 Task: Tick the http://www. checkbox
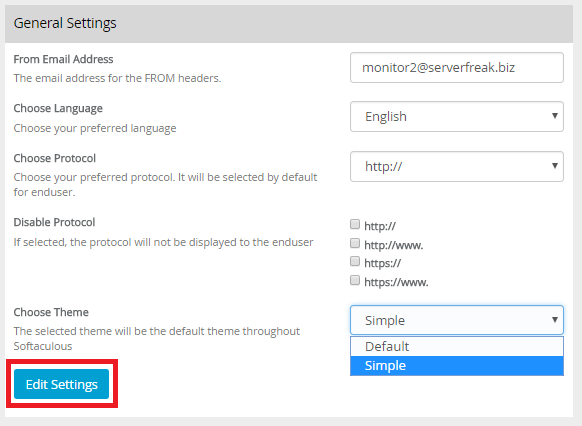(x=355, y=243)
